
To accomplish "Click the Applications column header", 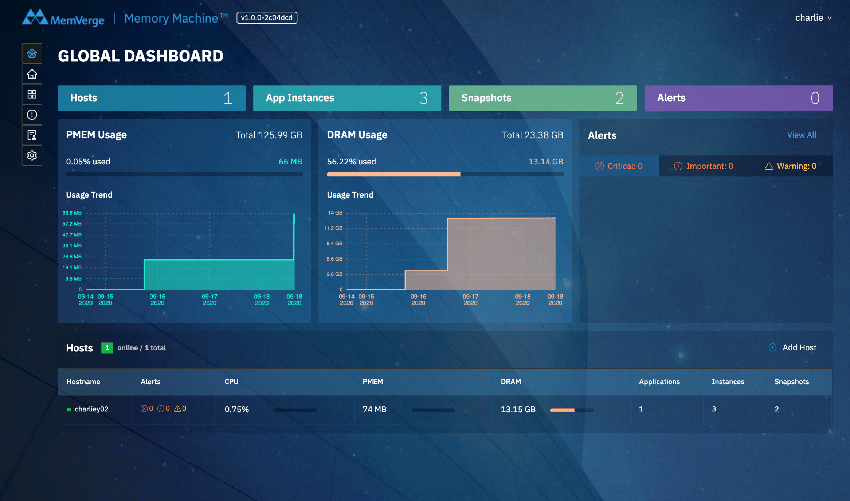I will (659, 382).
